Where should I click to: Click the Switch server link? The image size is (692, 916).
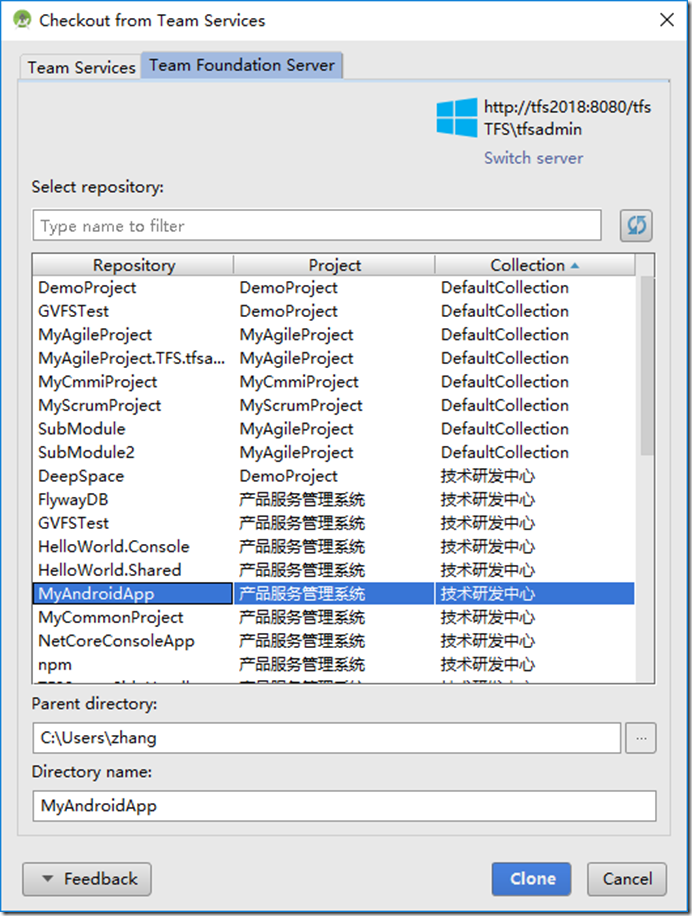(533, 158)
